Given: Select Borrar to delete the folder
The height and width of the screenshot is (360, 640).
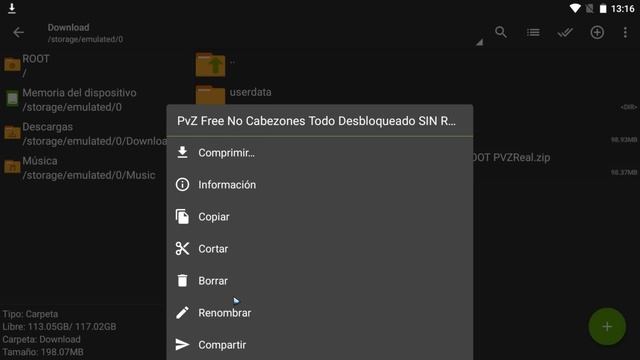Looking at the screenshot, I should [320, 281].
